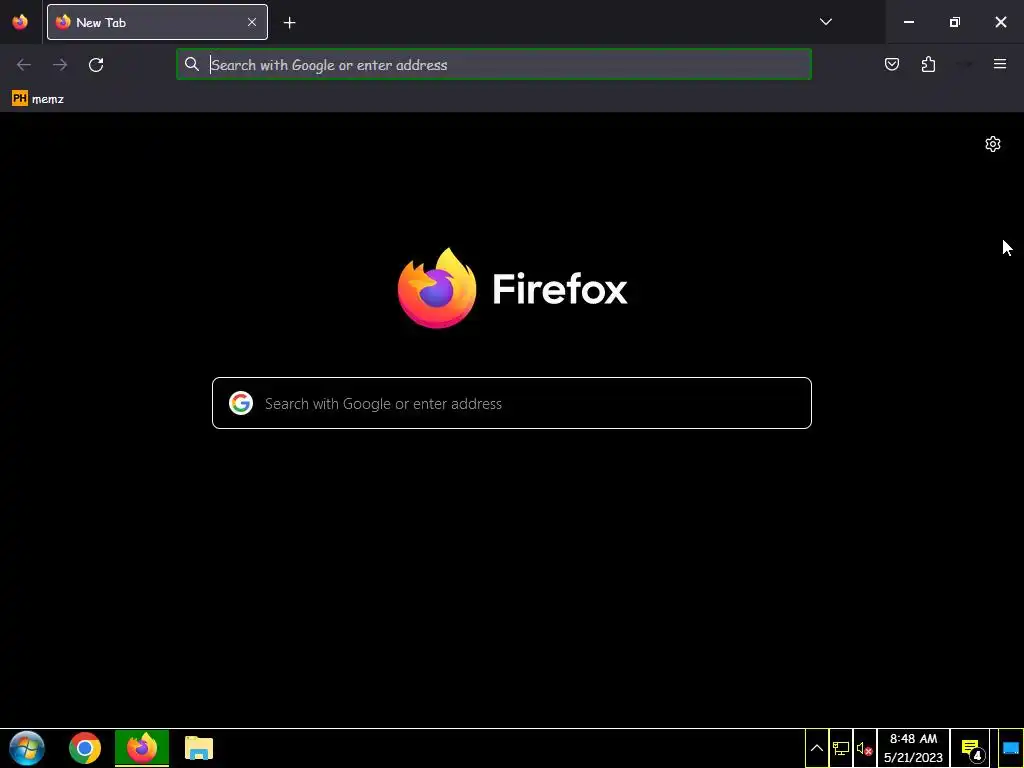Open File Explorer from taskbar
The image size is (1024, 768).
[199, 748]
